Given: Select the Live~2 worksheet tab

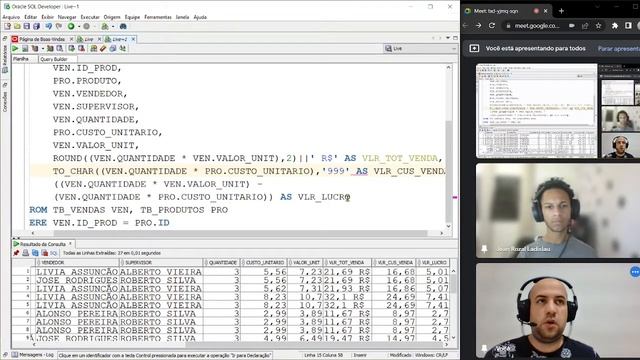Looking at the screenshot, I should point(119,39).
